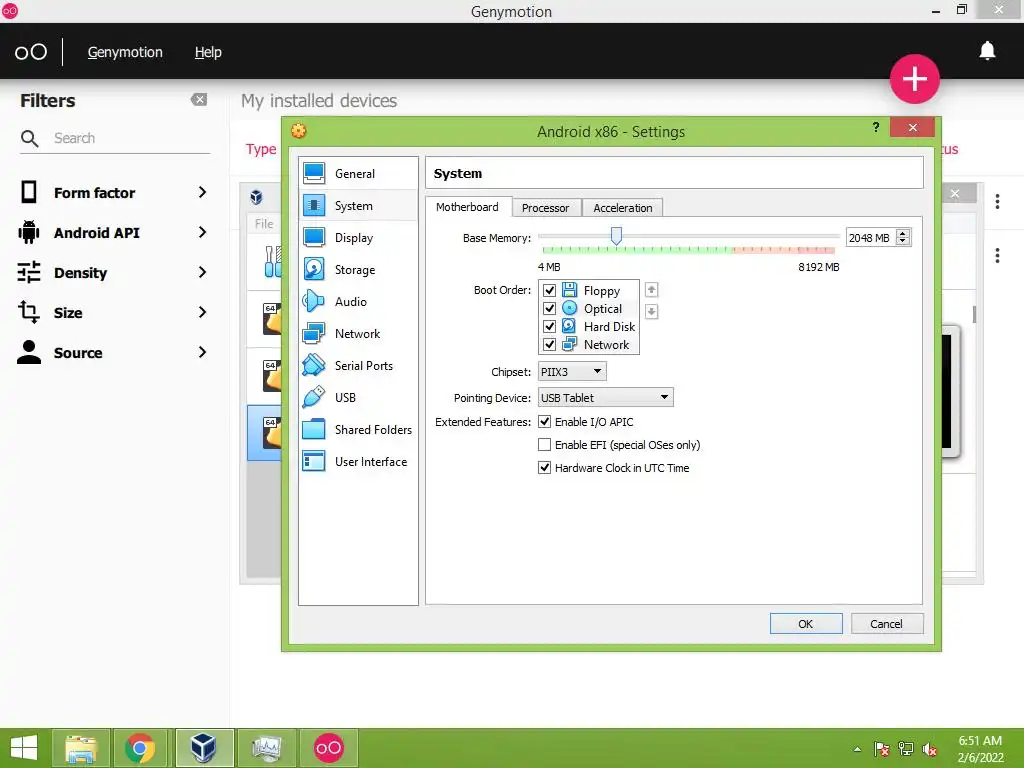Open first device row options menu
The height and width of the screenshot is (768, 1024).
coord(997,202)
